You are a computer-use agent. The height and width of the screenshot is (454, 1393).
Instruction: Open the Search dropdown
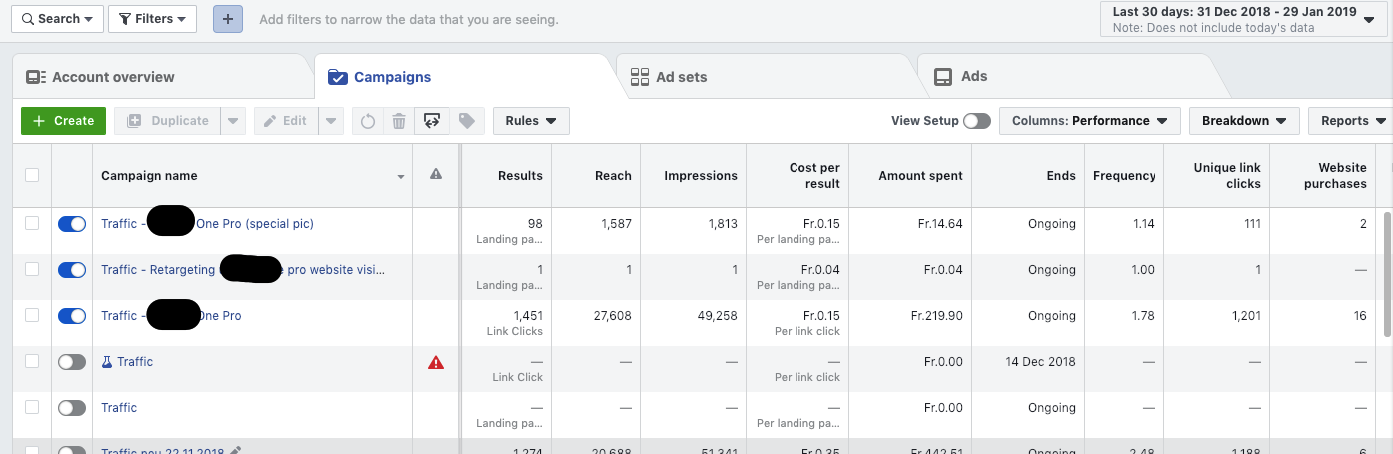tap(58, 19)
